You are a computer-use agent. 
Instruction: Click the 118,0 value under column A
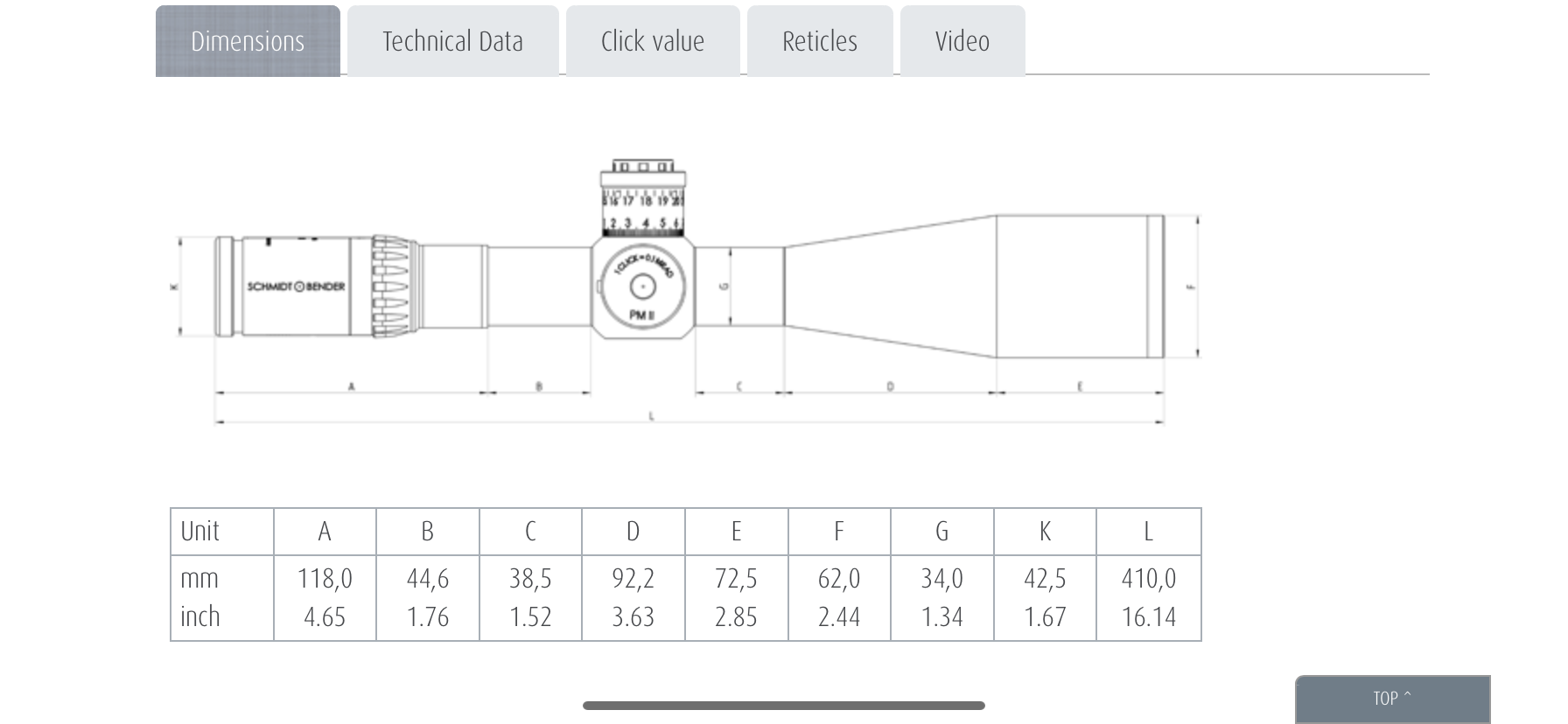pyautogui.click(x=325, y=579)
